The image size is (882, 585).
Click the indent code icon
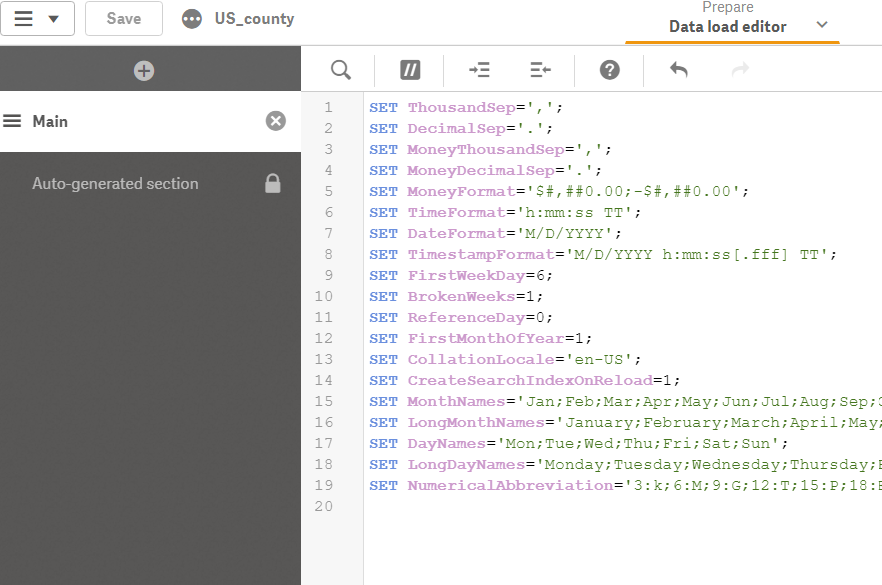[480, 70]
